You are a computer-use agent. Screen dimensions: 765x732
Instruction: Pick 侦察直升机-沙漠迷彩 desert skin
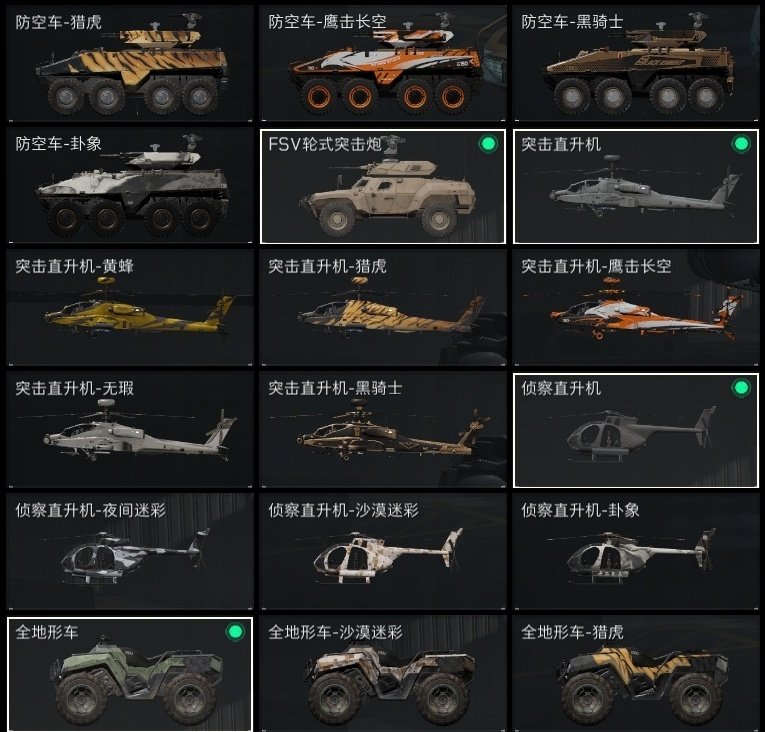coord(383,552)
